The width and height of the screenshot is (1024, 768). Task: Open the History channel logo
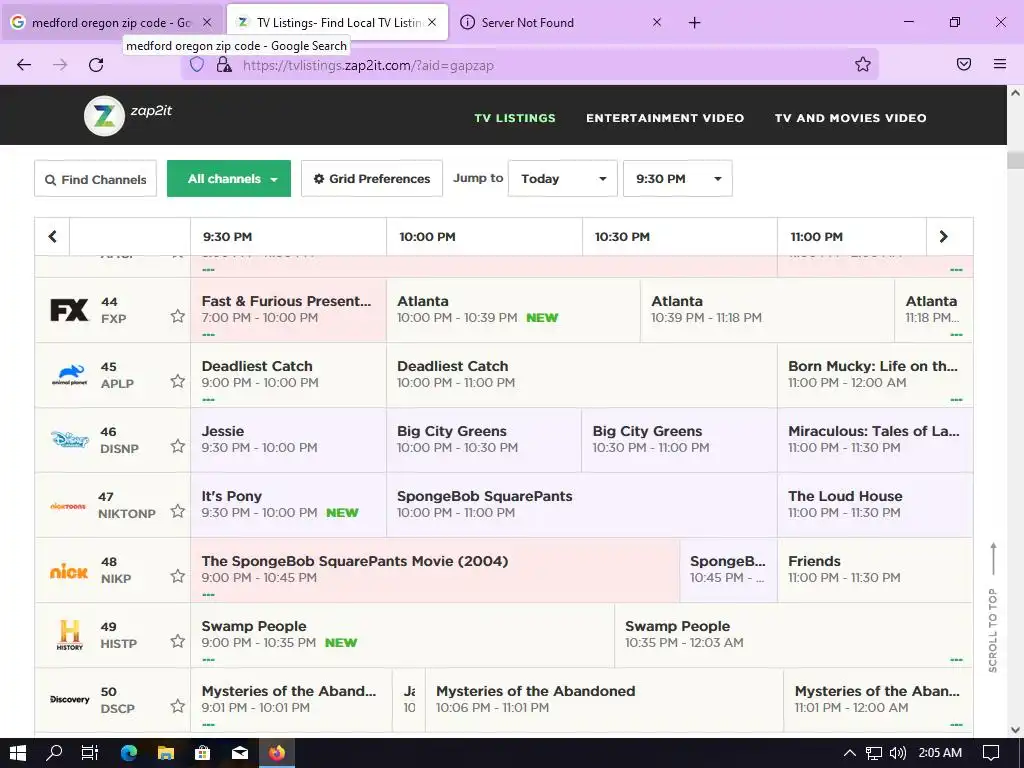click(x=69, y=635)
